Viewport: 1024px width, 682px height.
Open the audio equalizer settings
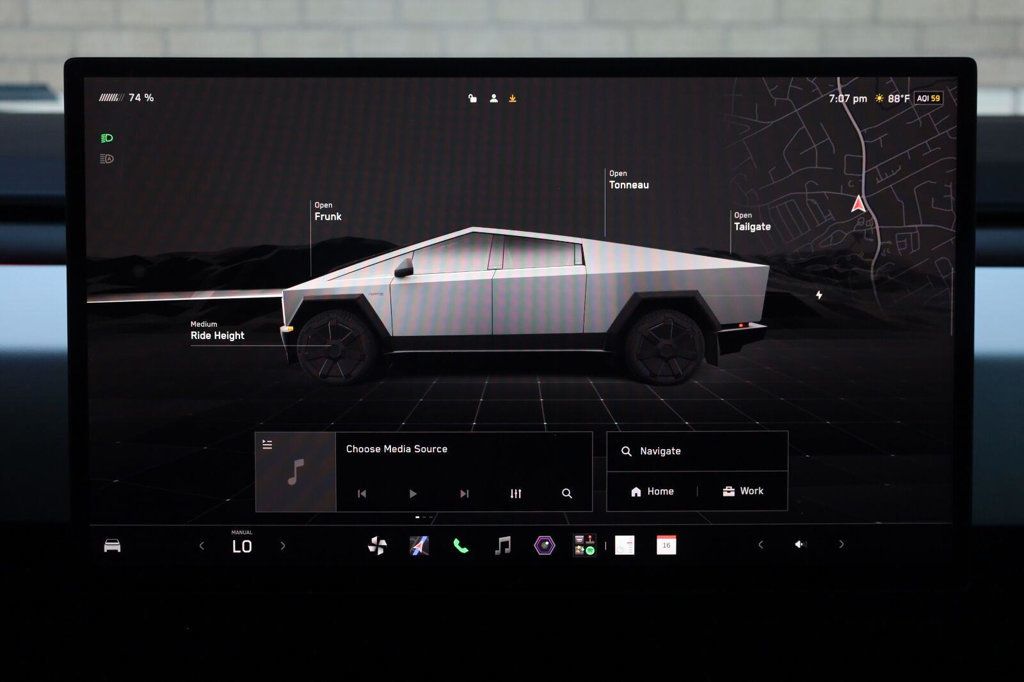516,494
